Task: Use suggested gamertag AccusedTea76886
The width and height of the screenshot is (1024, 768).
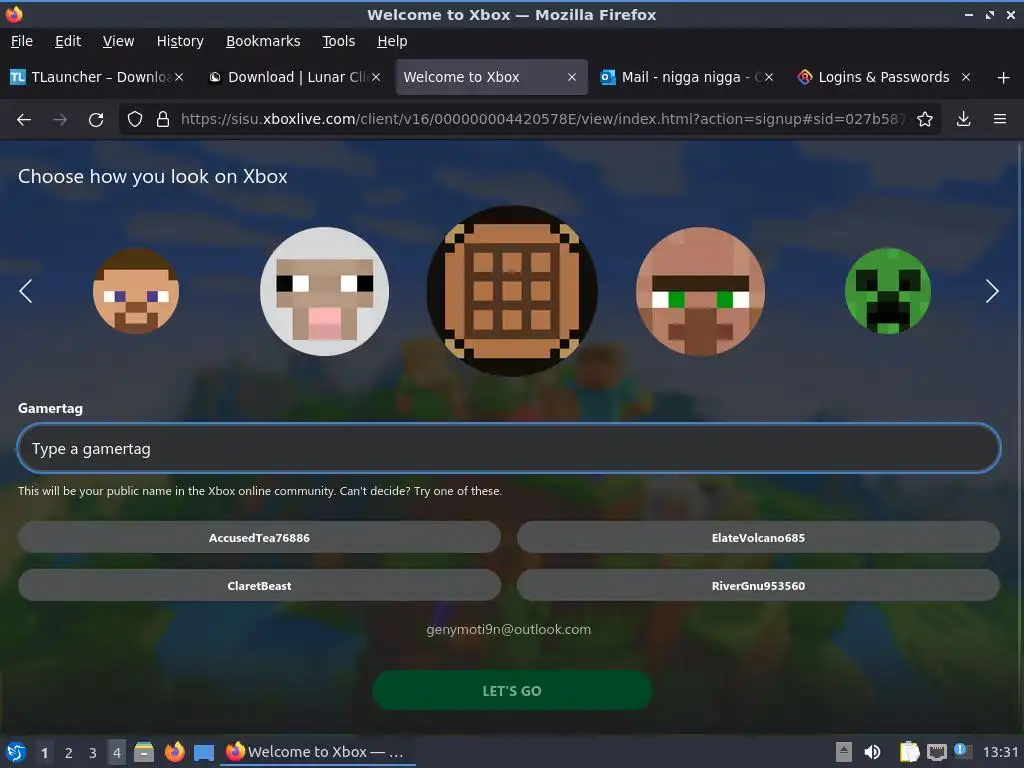Action: pos(259,537)
